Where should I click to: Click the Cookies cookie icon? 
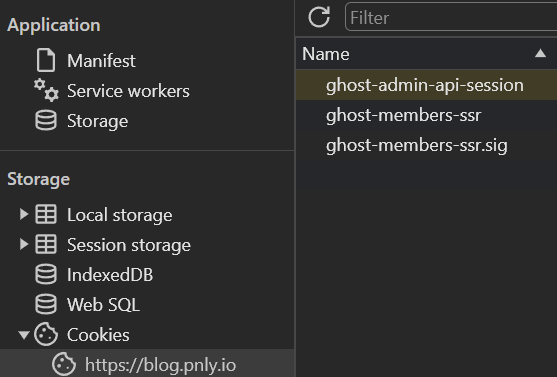(x=46, y=334)
